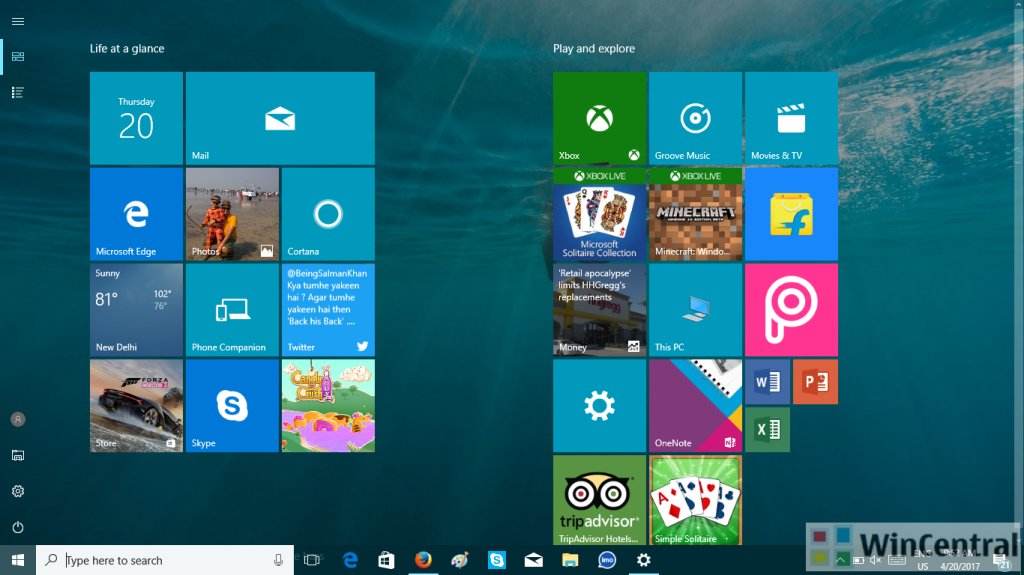Open the Mail tile
This screenshot has height=575, width=1024.
click(x=280, y=118)
